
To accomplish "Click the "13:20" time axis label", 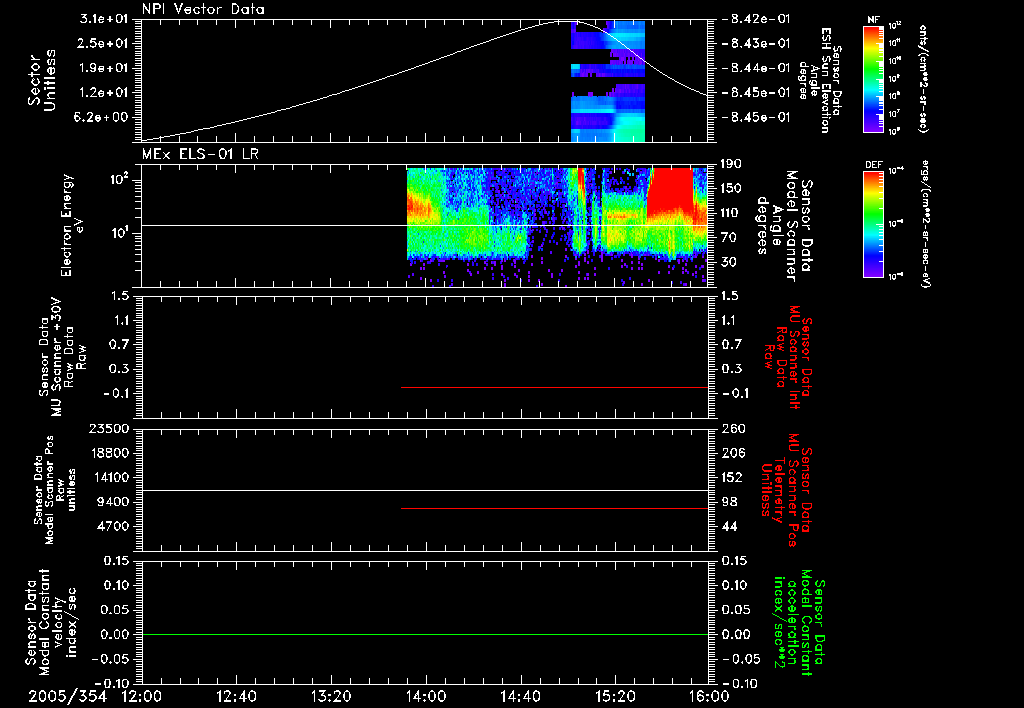I will [331, 696].
